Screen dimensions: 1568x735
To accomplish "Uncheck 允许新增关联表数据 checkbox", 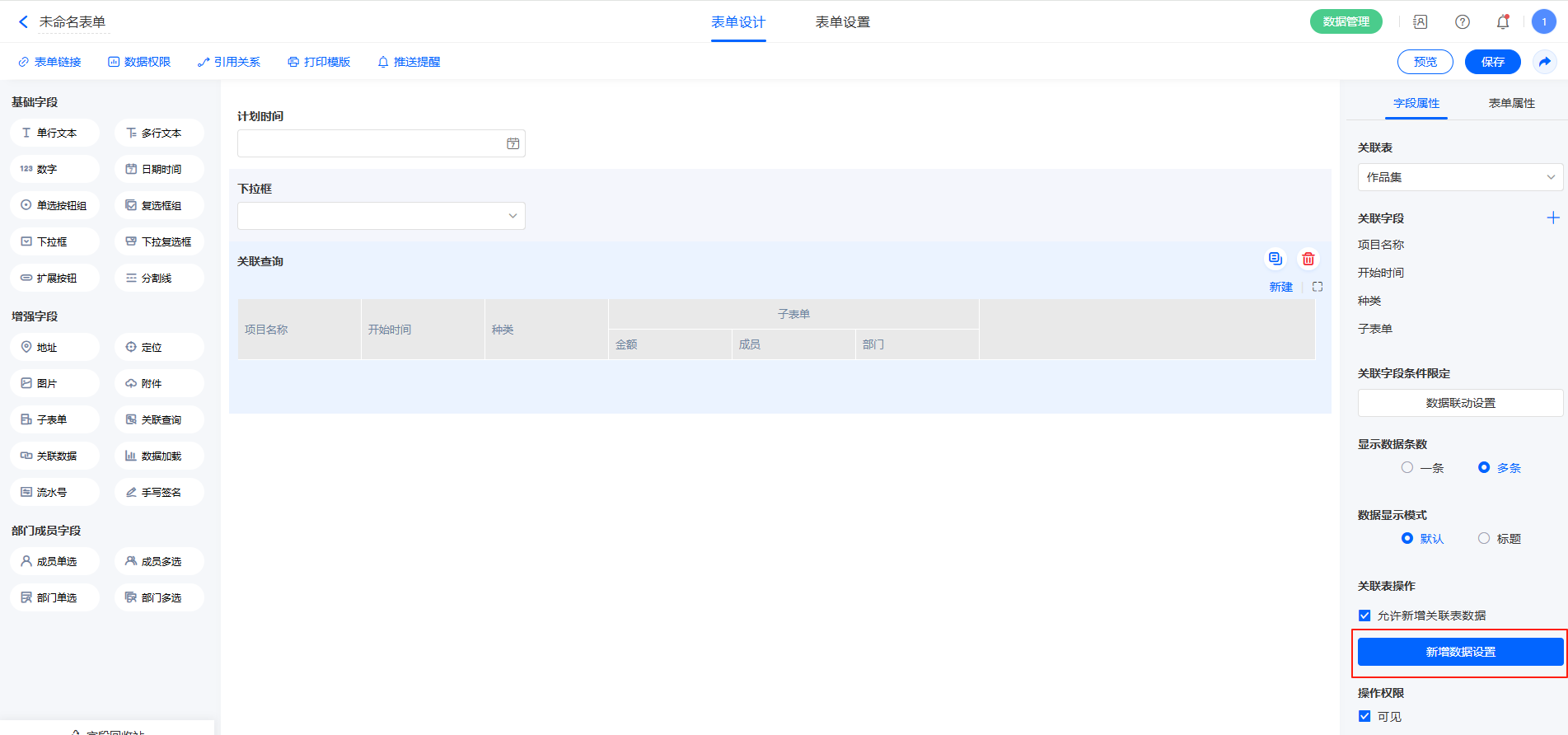I will point(1364,616).
